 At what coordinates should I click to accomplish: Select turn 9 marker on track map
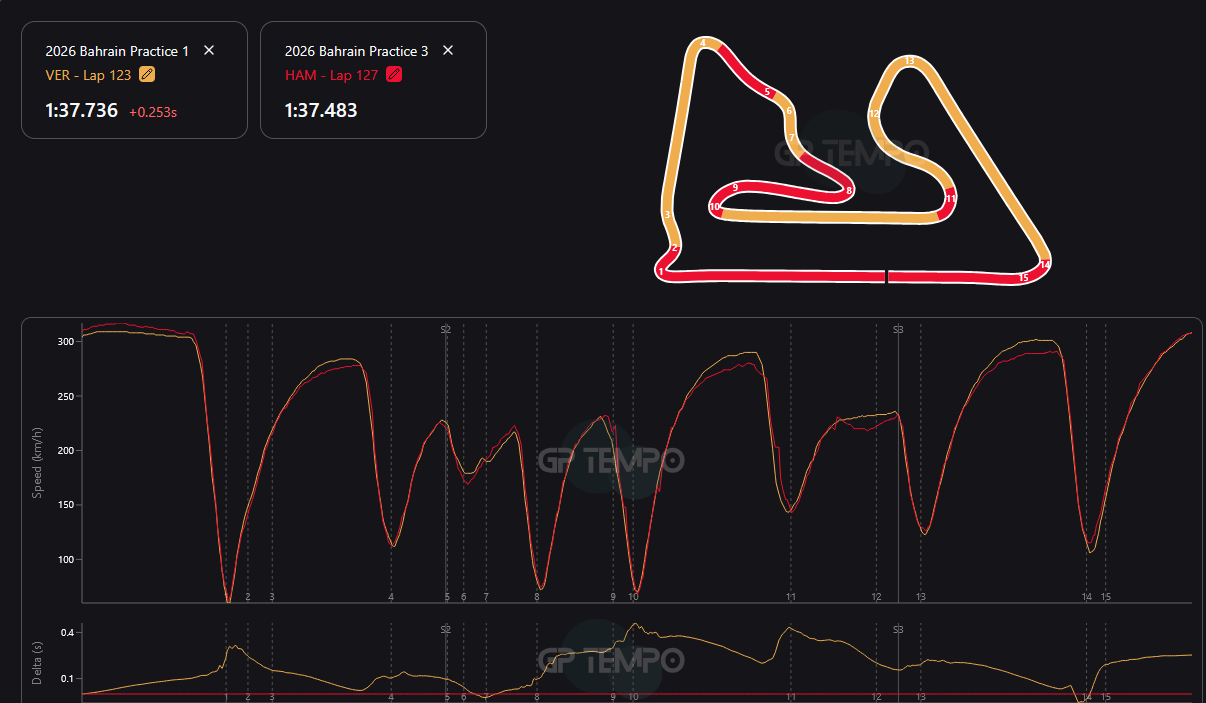735,187
